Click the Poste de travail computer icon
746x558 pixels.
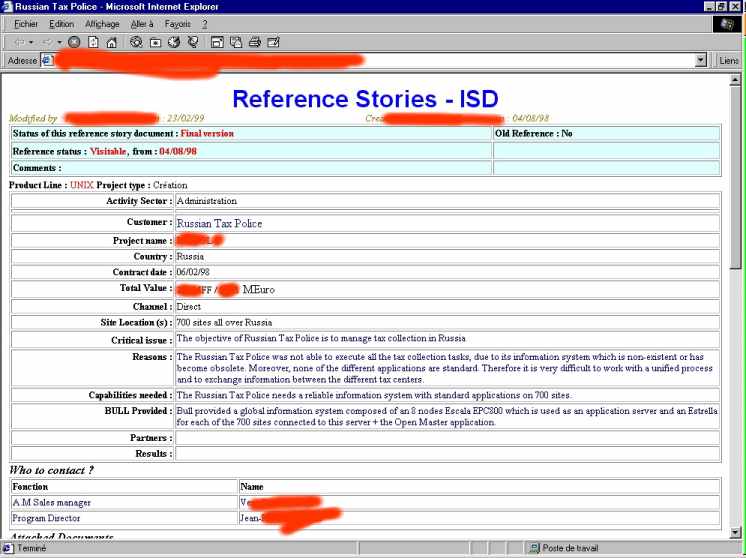[534, 548]
